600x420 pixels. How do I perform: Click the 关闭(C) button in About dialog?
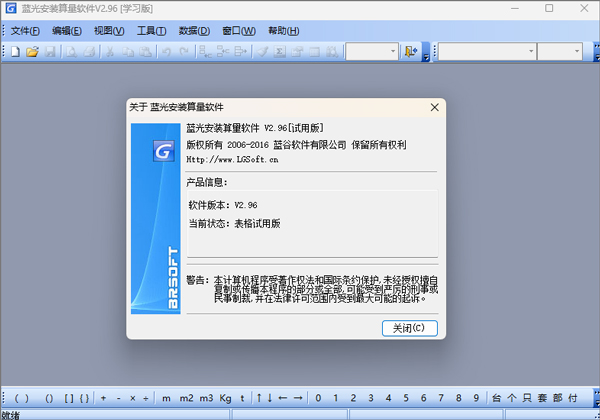[409, 328]
